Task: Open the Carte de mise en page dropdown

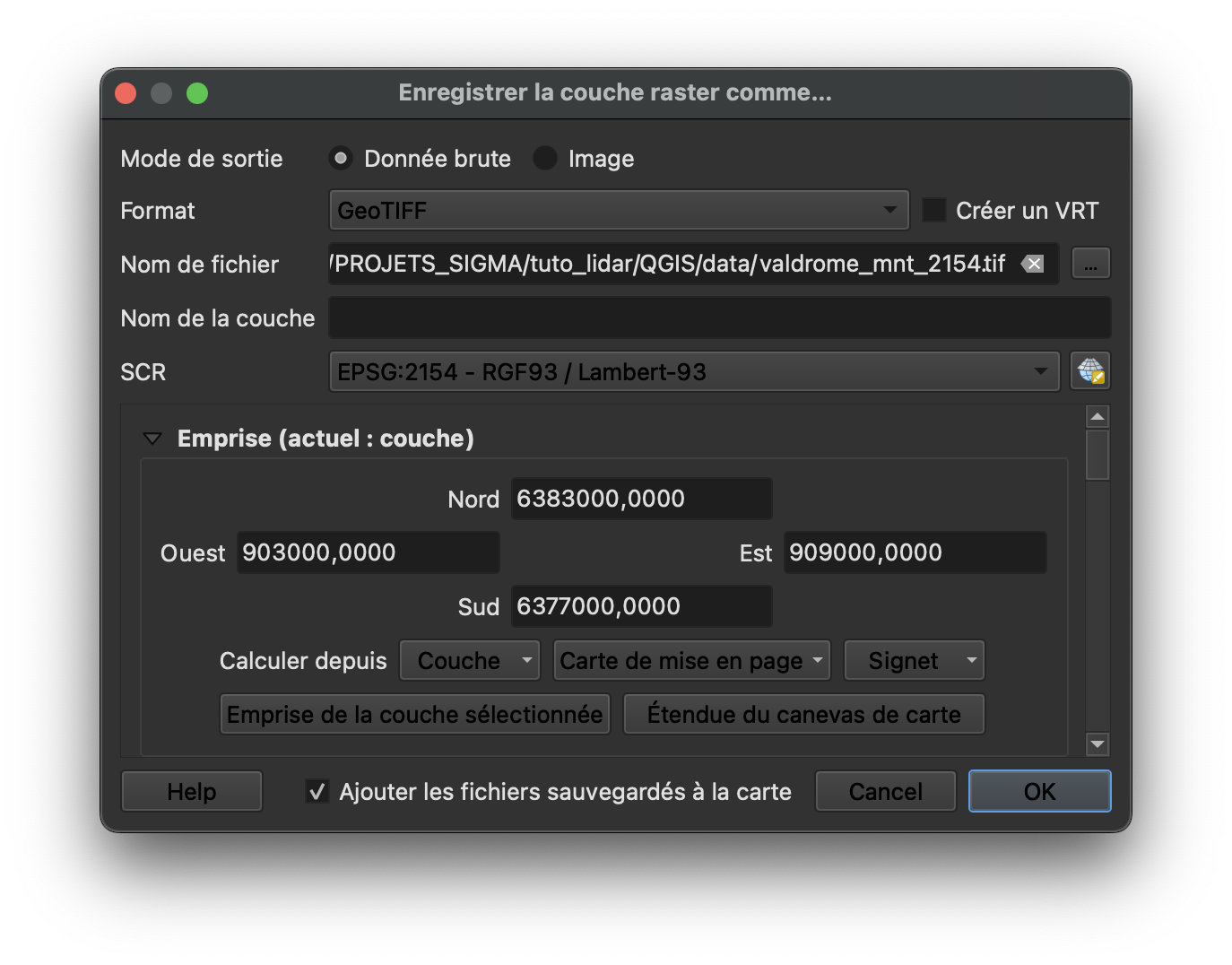Action: [692, 661]
